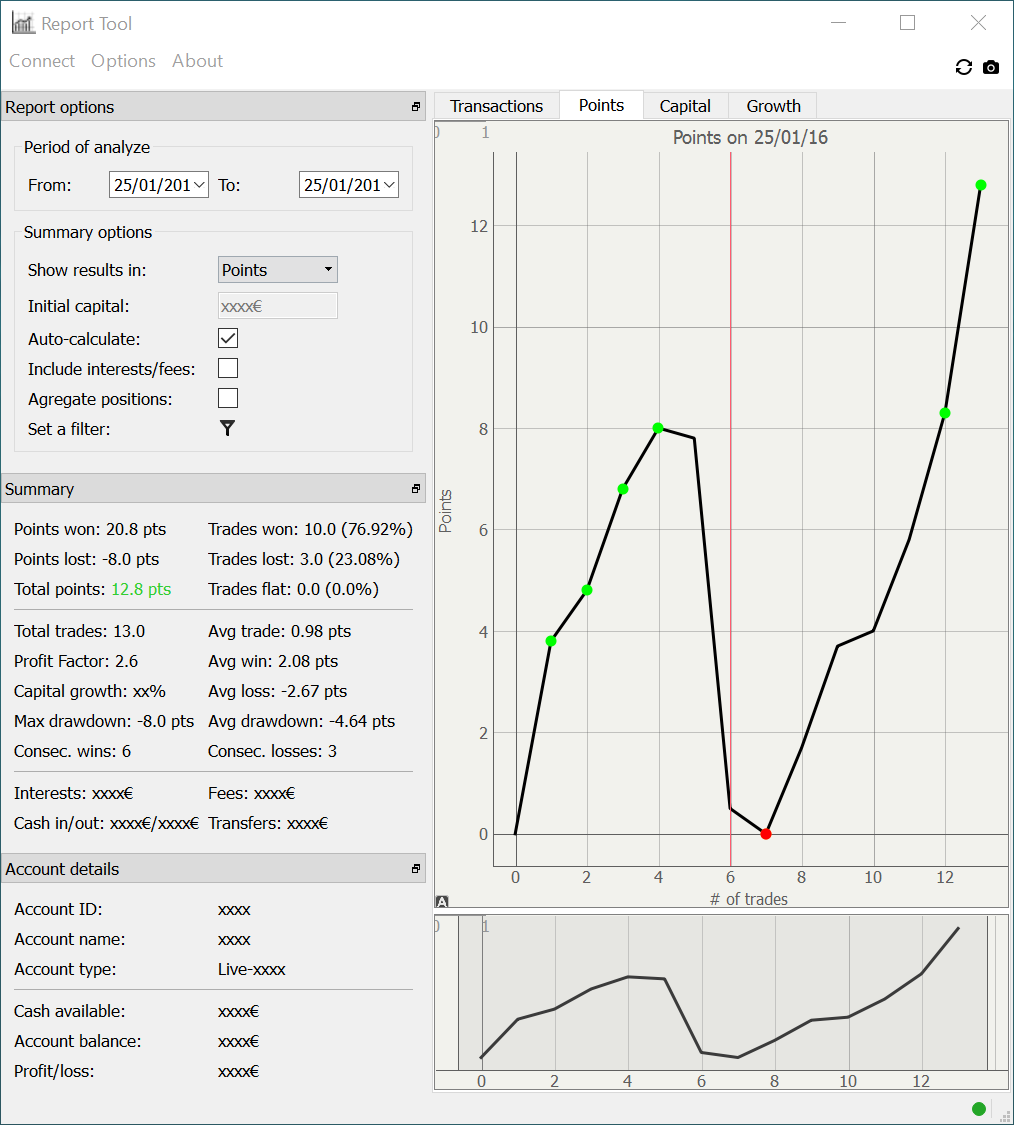This screenshot has height=1125, width=1014.
Task: Click the Initial capital input field
Action: click(278, 306)
